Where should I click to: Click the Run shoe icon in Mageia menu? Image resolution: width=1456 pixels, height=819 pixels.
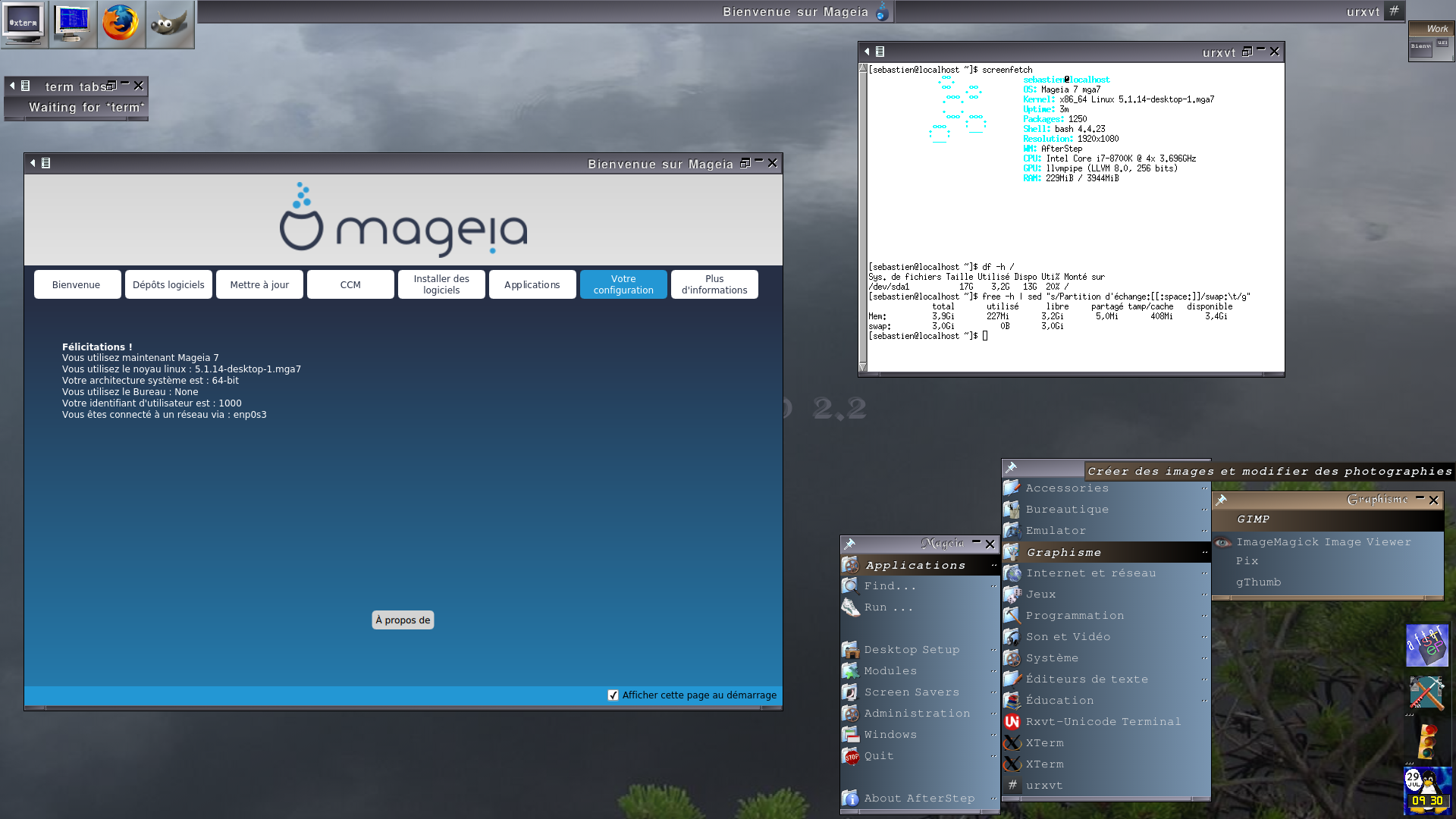coord(851,607)
